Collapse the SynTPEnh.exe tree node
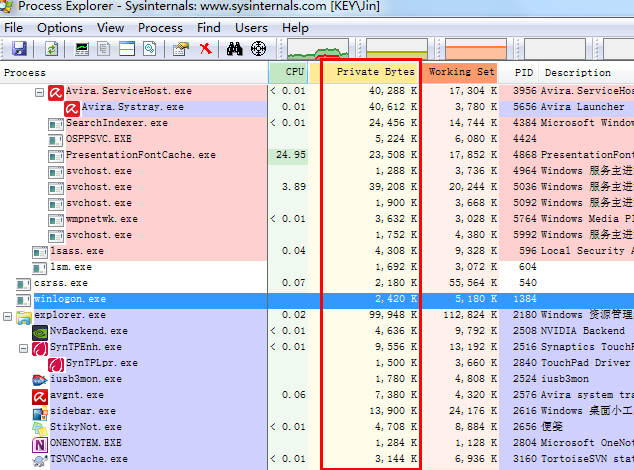The image size is (634, 470). click(x=23, y=348)
